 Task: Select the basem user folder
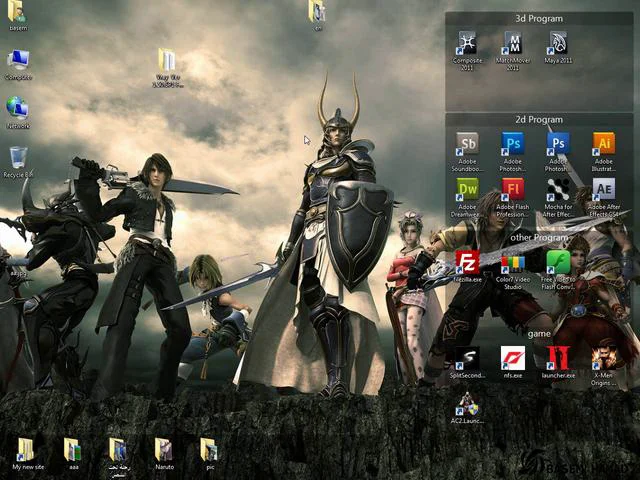(x=18, y=16)
